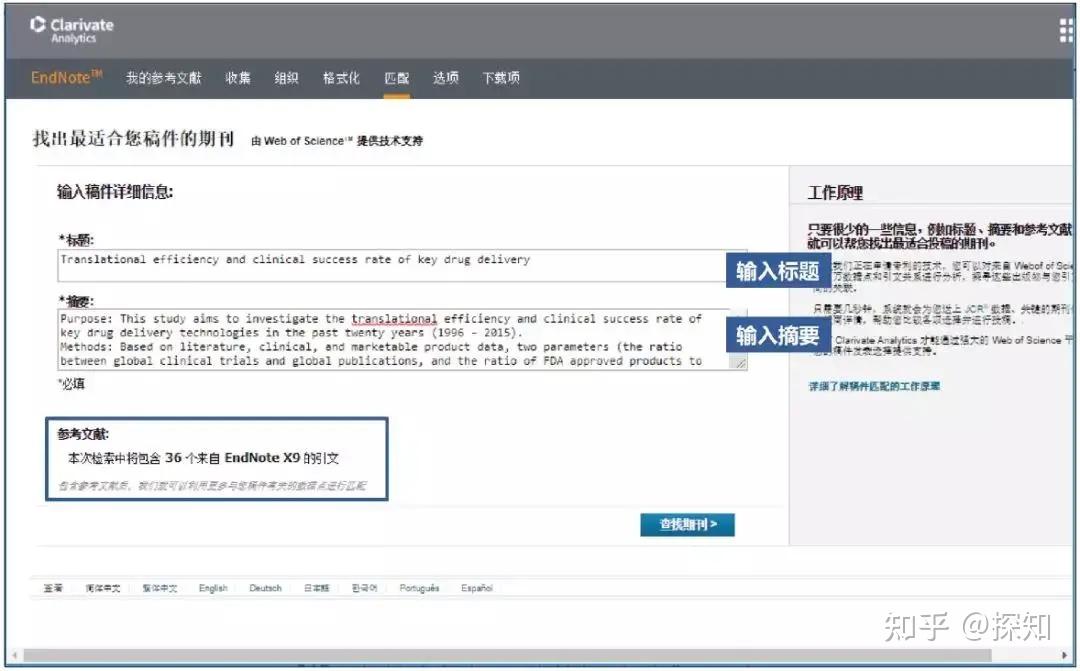1080x671 pixels.
Task: Open the 下载项 tab
Action: (501, 78)
